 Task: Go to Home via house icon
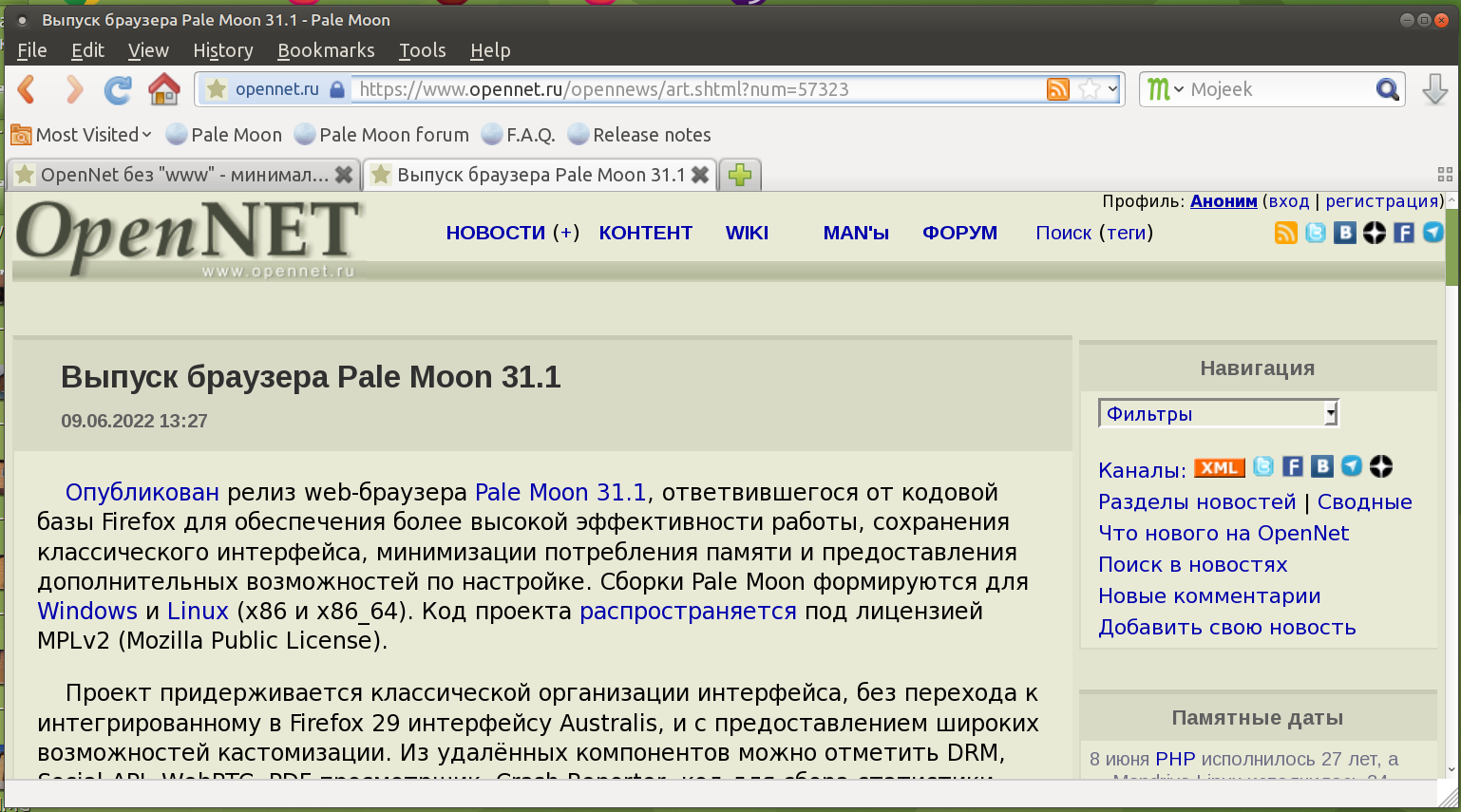tap(163, 89)
